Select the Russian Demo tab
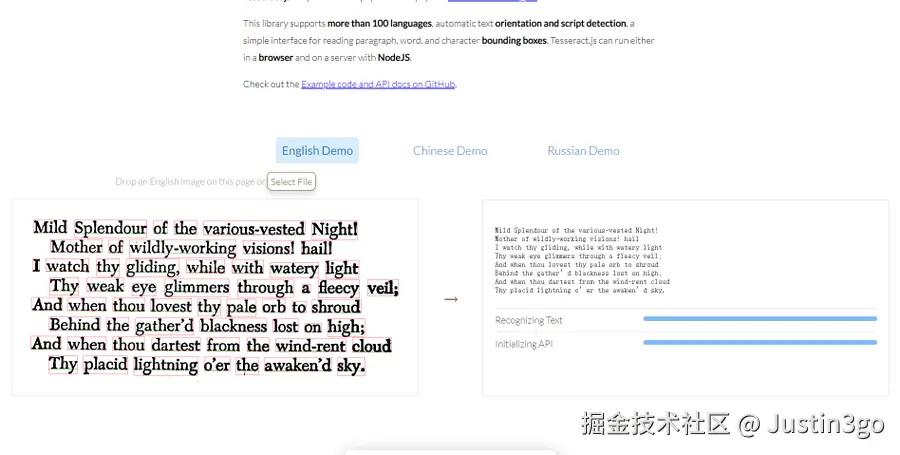 coord(583,150)
